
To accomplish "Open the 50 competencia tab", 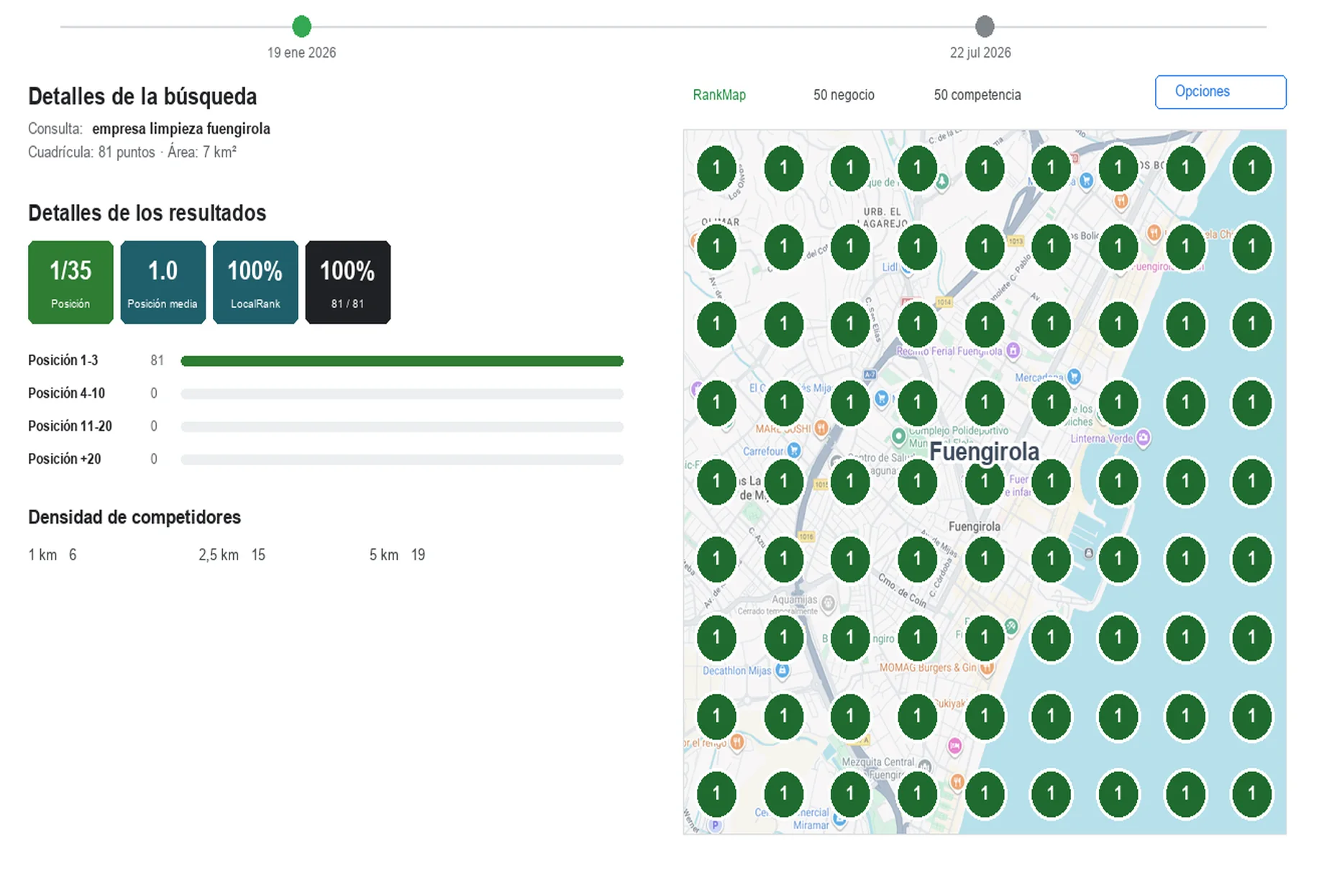I will (977, 95).
